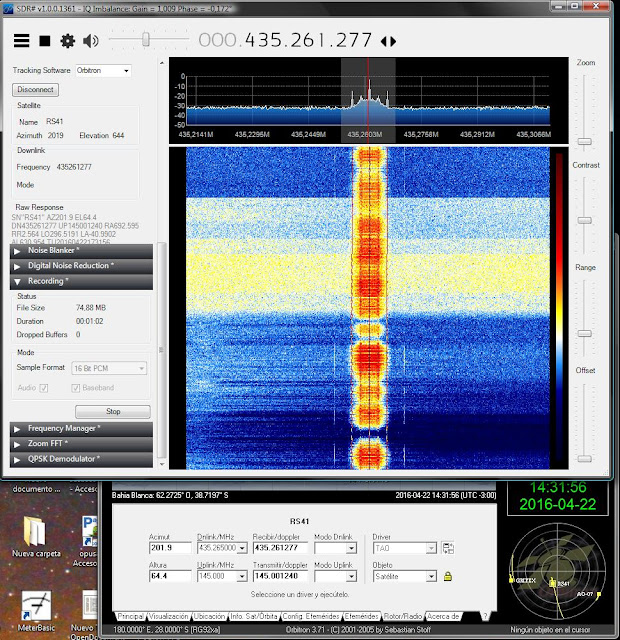Open the Nueva carpeta desktop folder
620x640 pixels.
(34, 533)
